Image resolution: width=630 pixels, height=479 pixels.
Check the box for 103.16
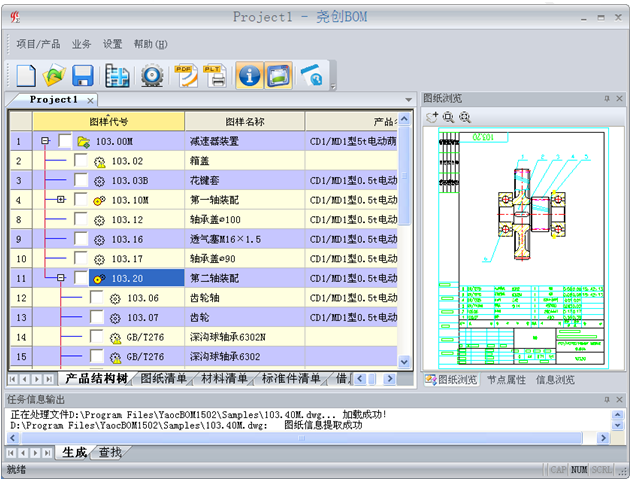coord(81,238)
